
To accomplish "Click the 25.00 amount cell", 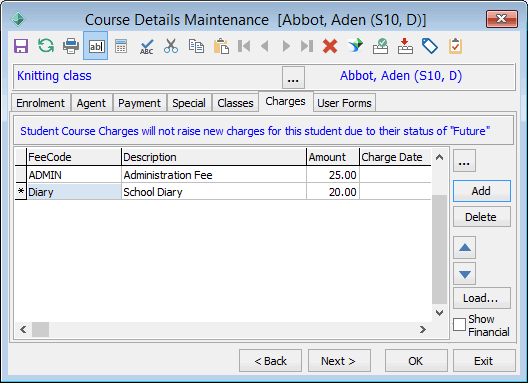I will coord(333,175).
